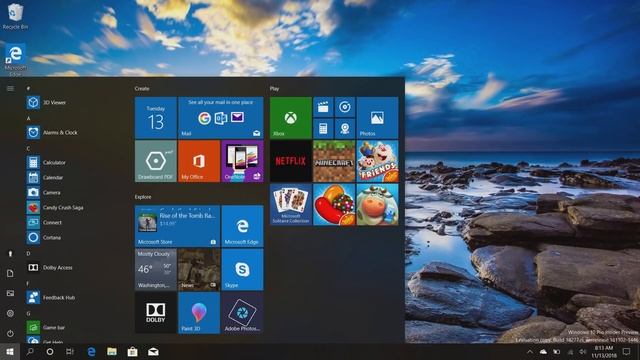Click the Windows Start button
The height and width of the screenshot is (360, 640).
[x=10, y=351]
